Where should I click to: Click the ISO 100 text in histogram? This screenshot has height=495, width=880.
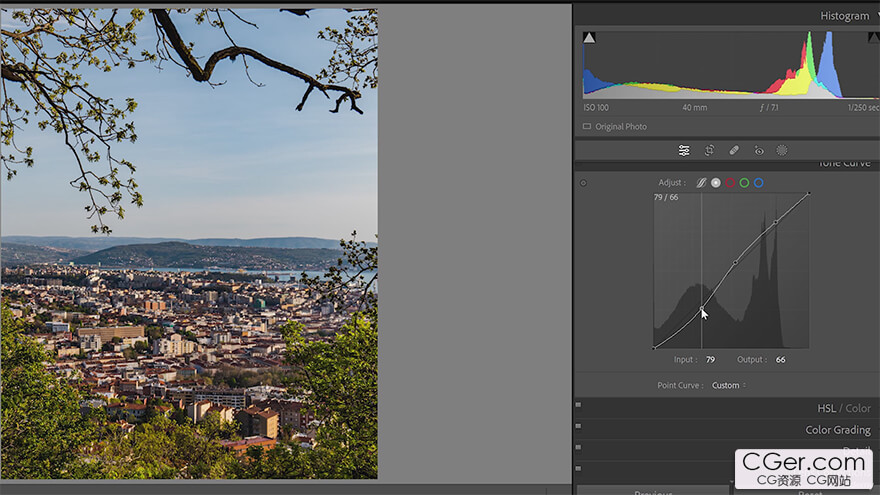[595, 108]
